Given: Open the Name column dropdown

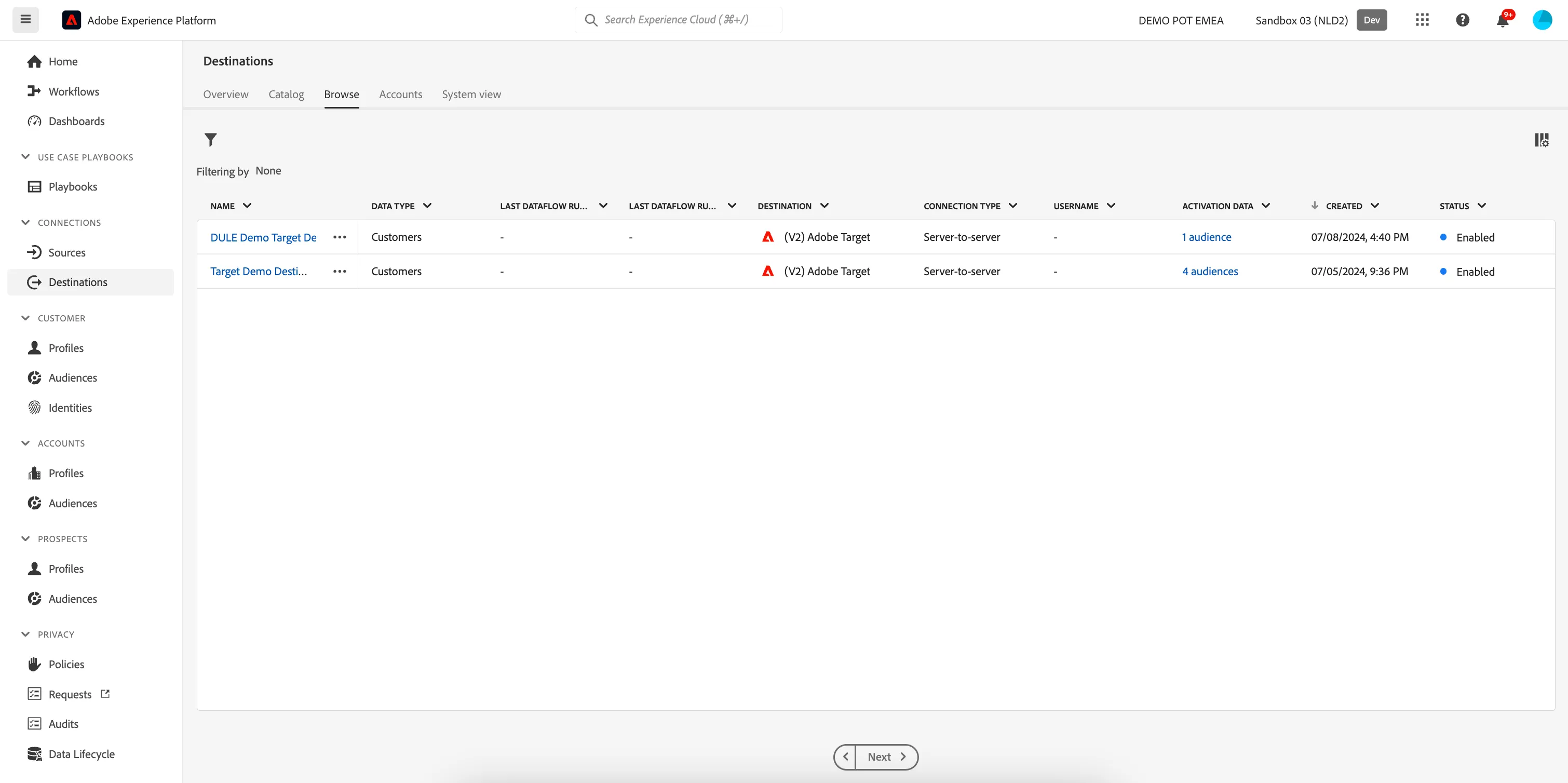Looking at the screenshot, I should pos(247,206).
